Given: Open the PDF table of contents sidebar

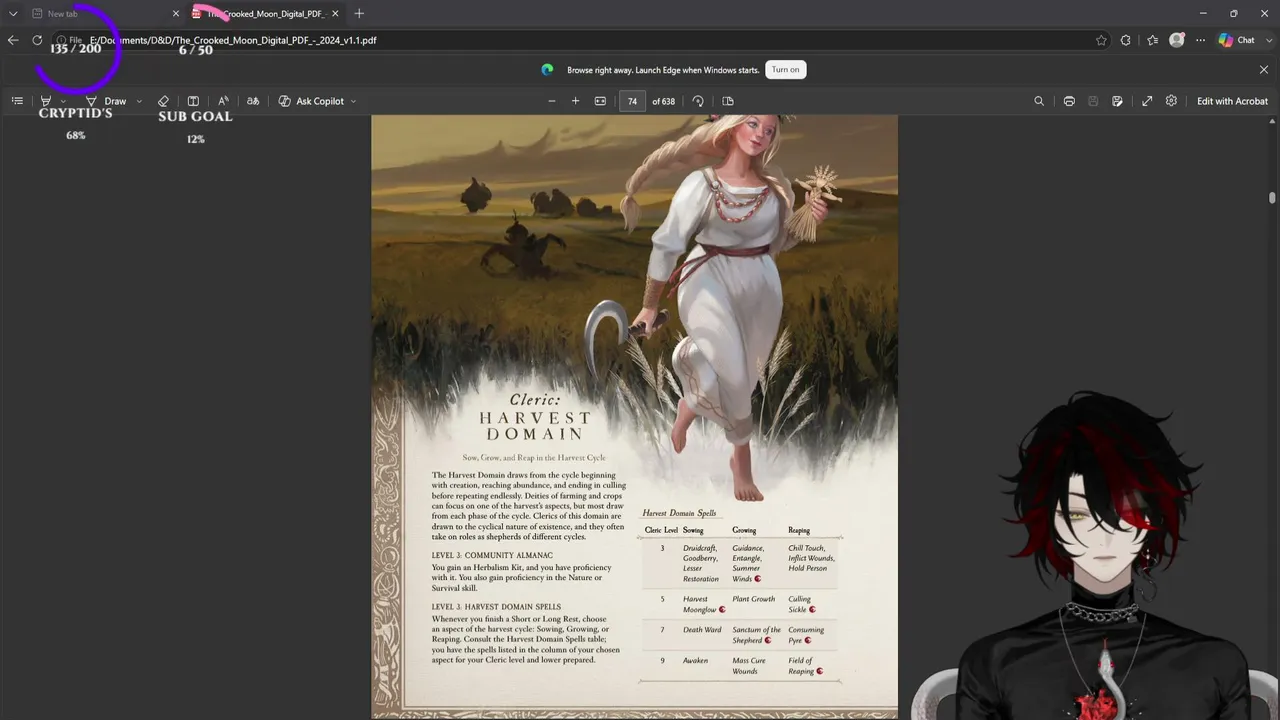Looking at the screenshot, I should point(17,101).
